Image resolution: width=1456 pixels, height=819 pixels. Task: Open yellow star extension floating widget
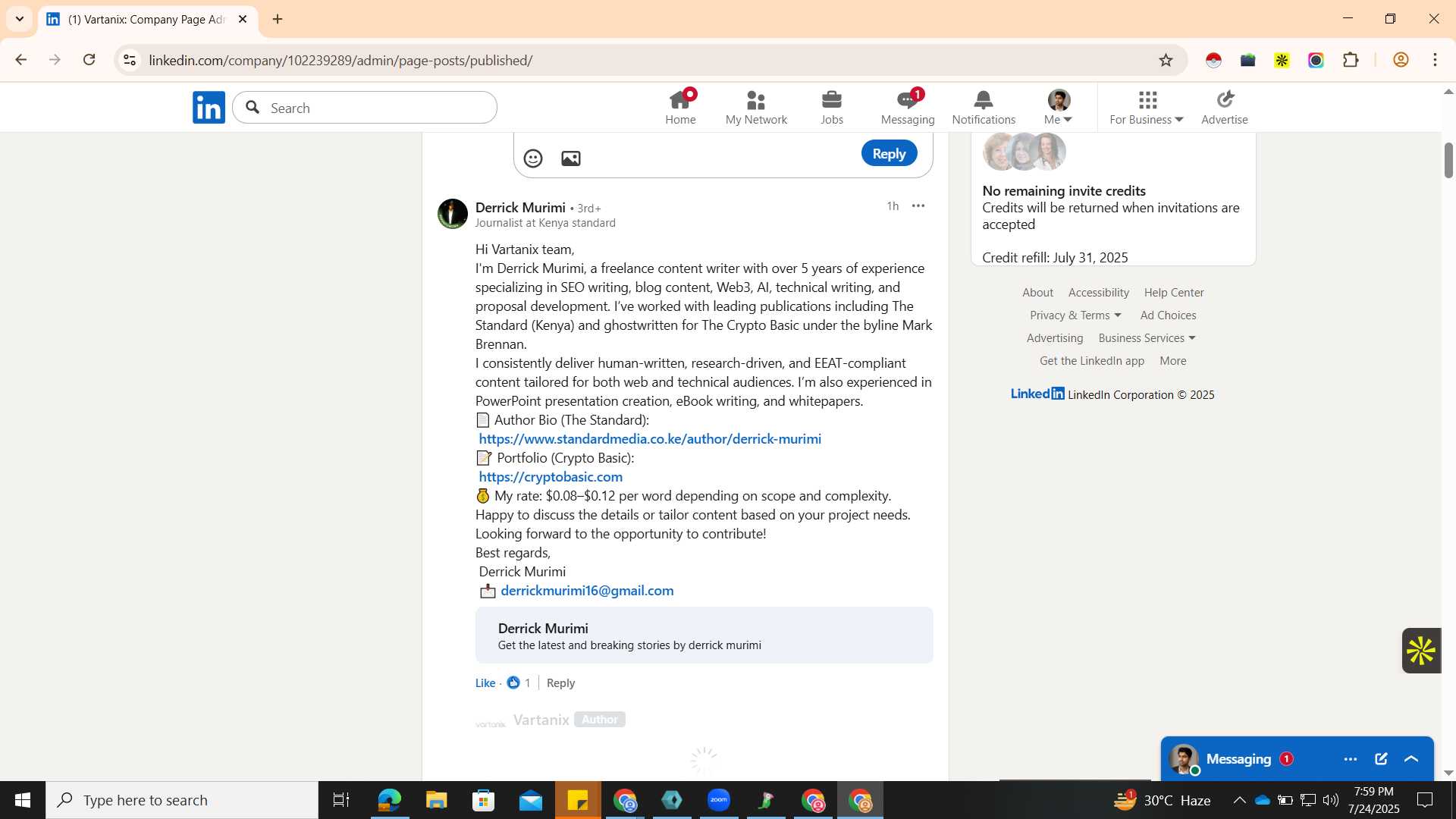tap(1421, 651)
